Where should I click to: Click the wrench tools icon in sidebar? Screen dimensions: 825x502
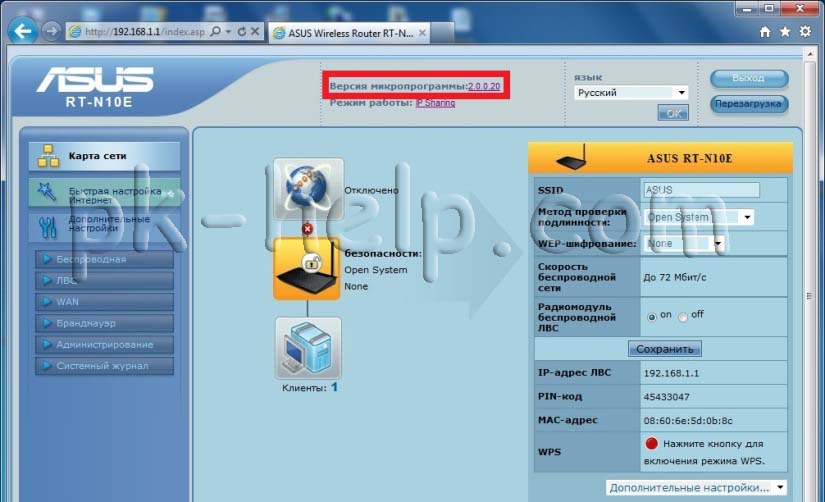[x=47, y=227]
